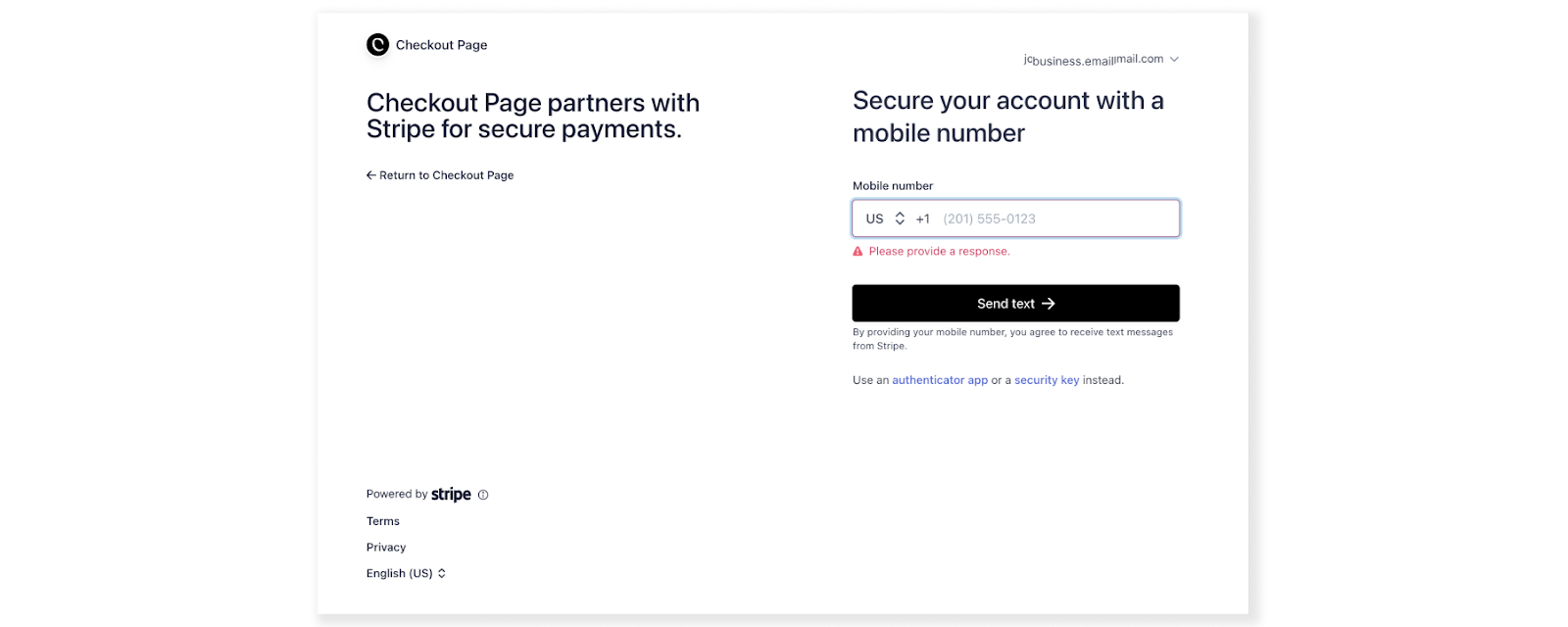Click the red warning triangle icon
Screen dimensions: 1568x627
click(x=857, y=252)
